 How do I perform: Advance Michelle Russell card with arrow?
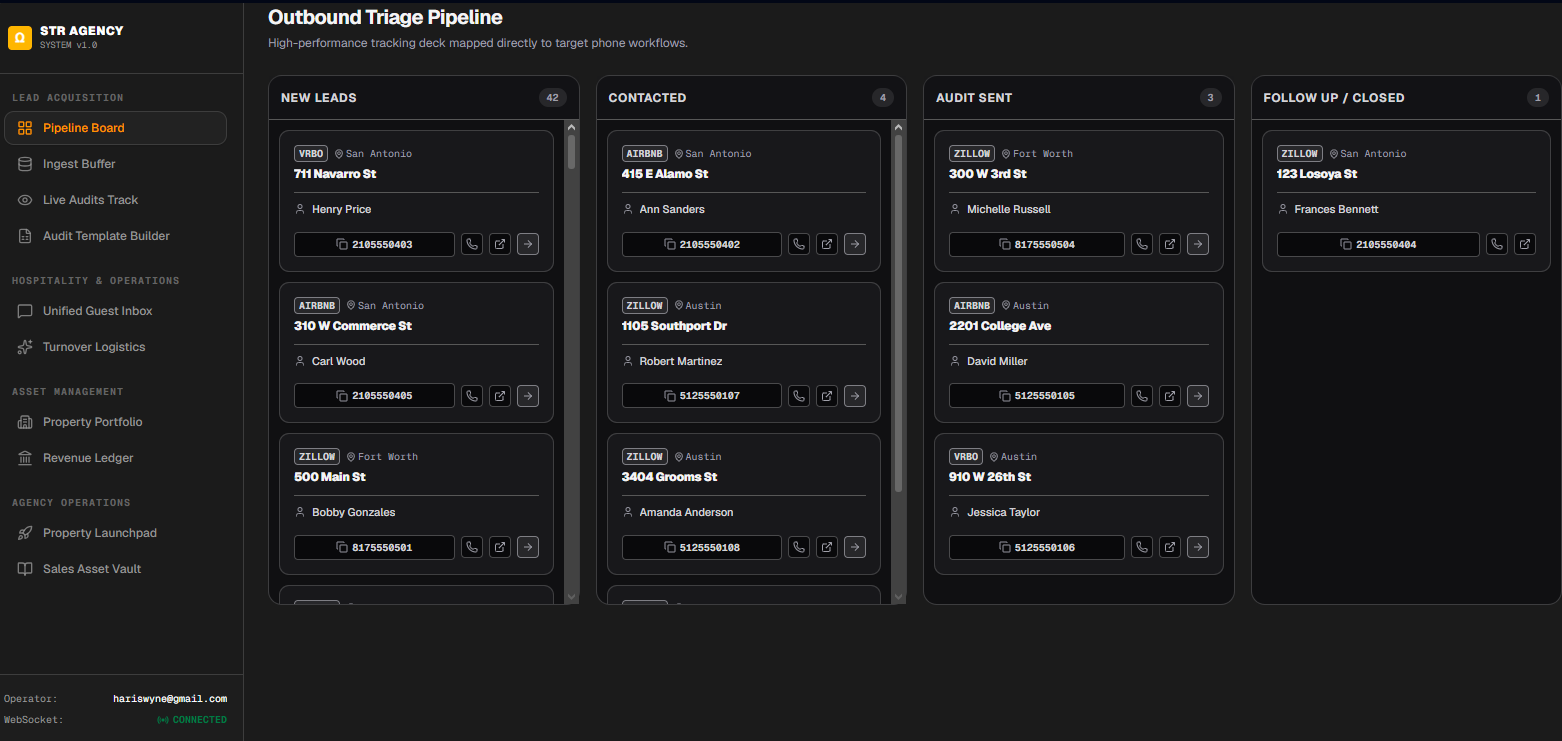coord(1198,244)
